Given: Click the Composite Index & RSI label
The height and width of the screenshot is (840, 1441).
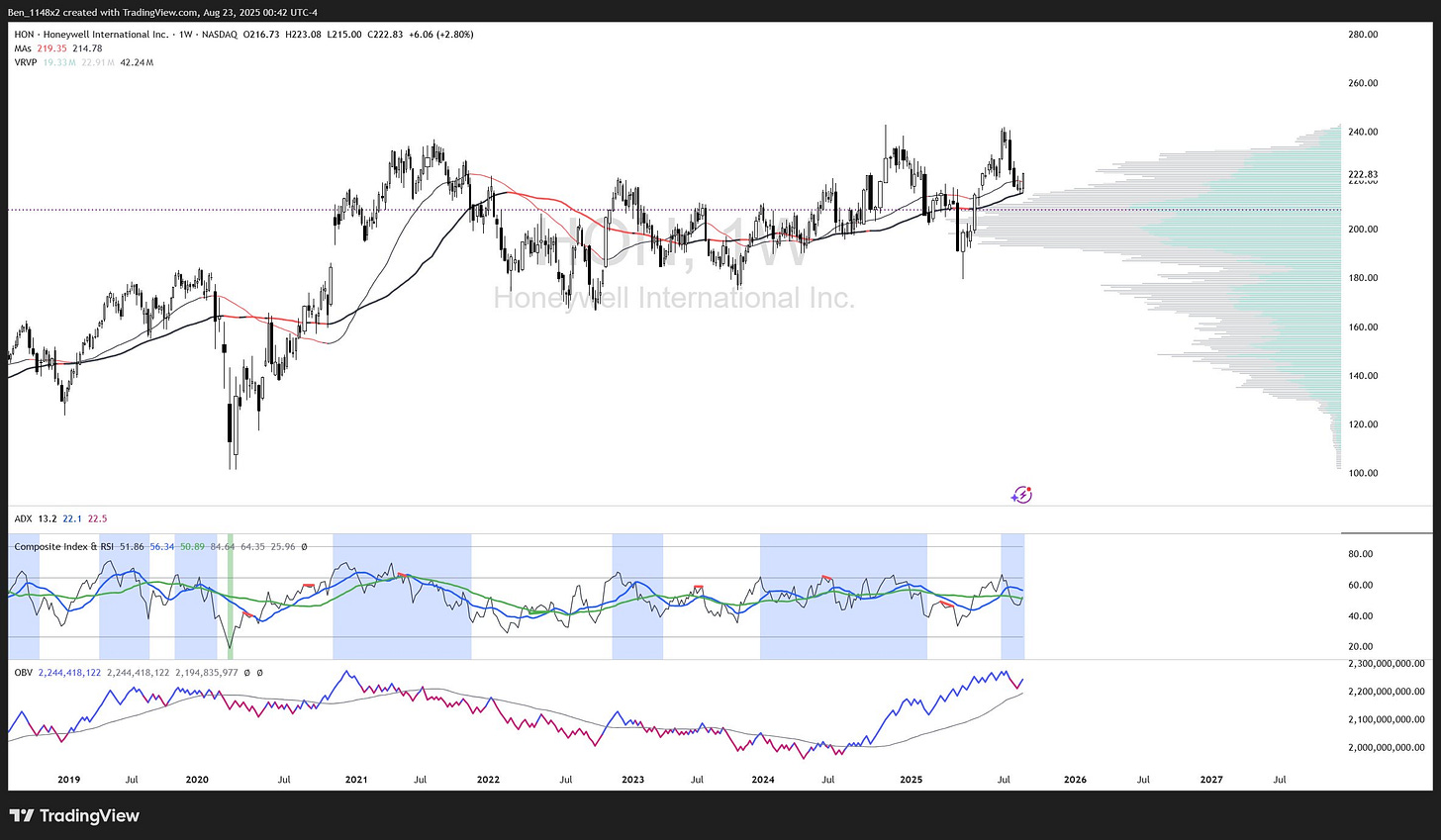Looking at the screenshot, I should 63,546.
